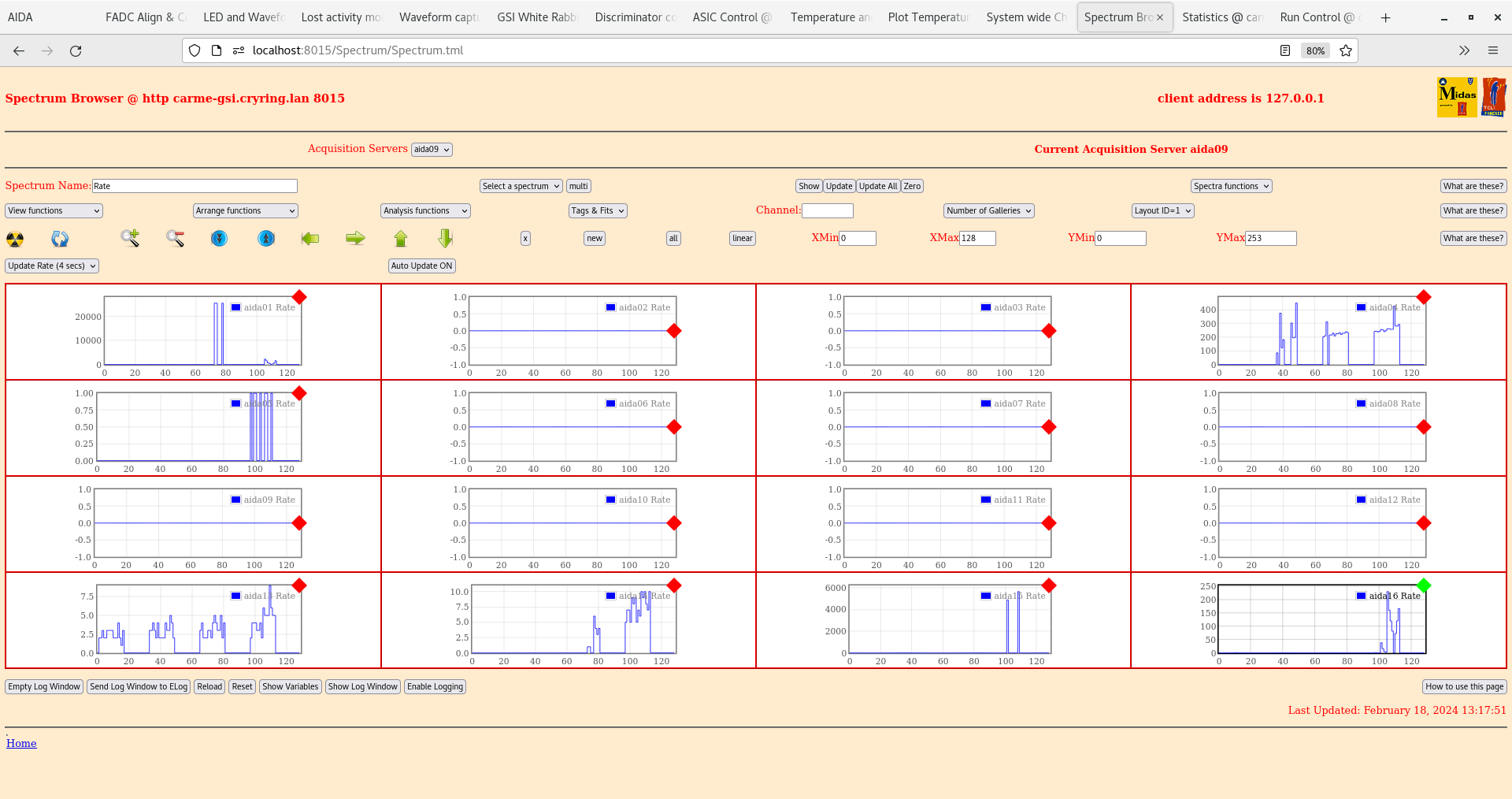
Task: Open the Update Rate (4 secs) dropdown
Action: [x=52, y=266]
